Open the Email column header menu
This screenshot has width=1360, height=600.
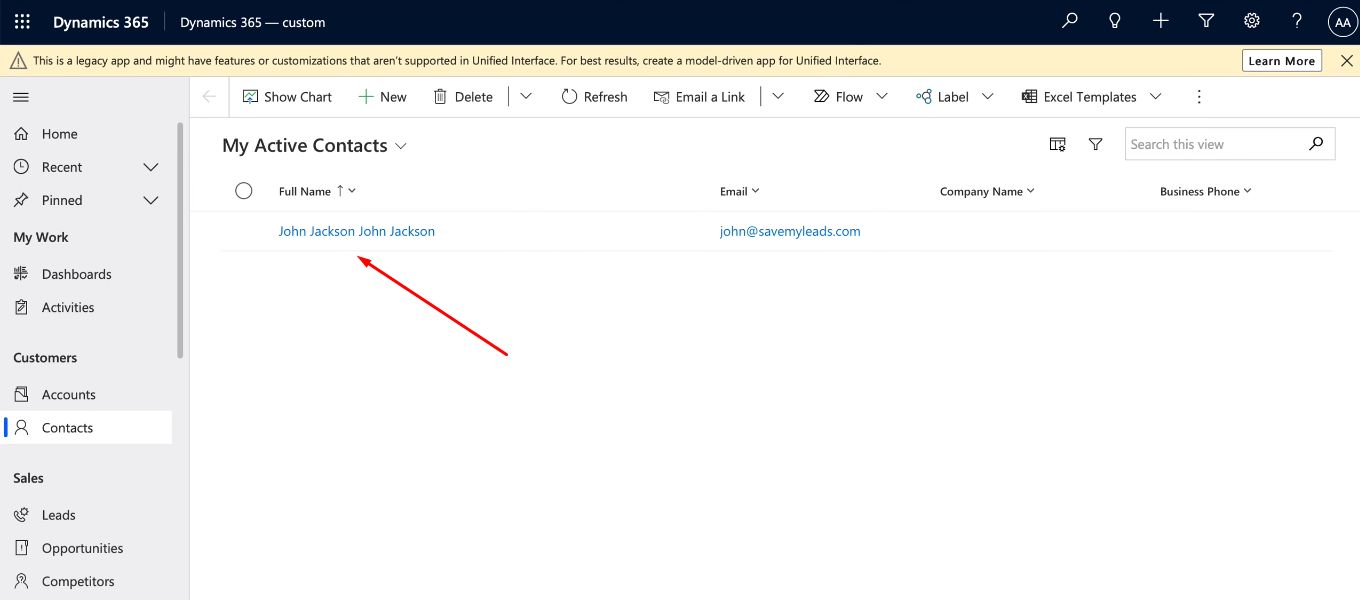point(740,191)
